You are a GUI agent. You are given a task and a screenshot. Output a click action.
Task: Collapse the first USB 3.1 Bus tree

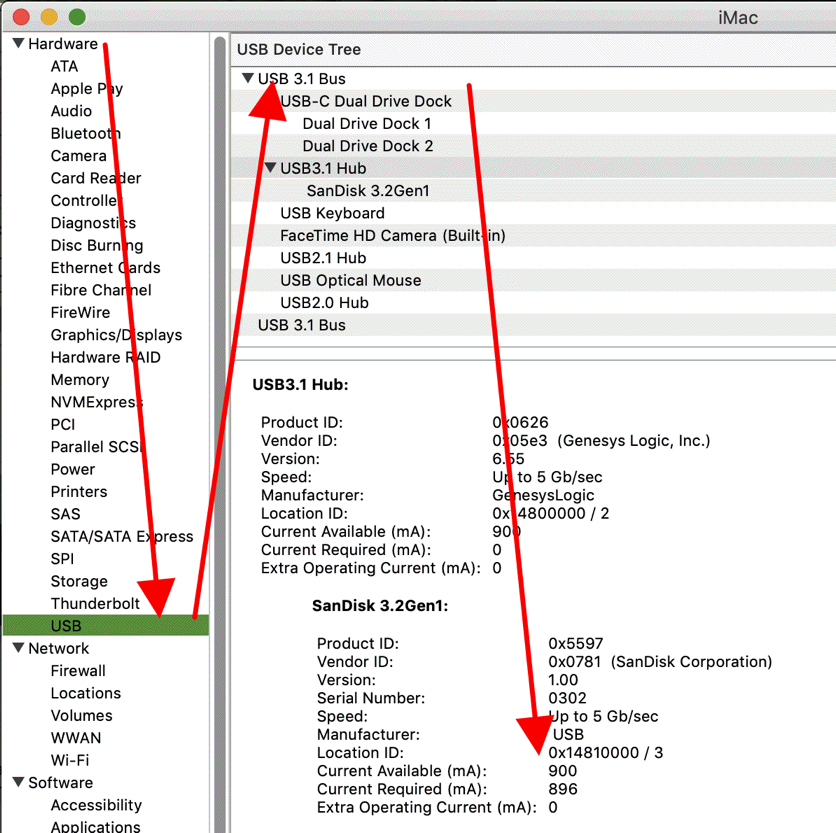(247, 78)
